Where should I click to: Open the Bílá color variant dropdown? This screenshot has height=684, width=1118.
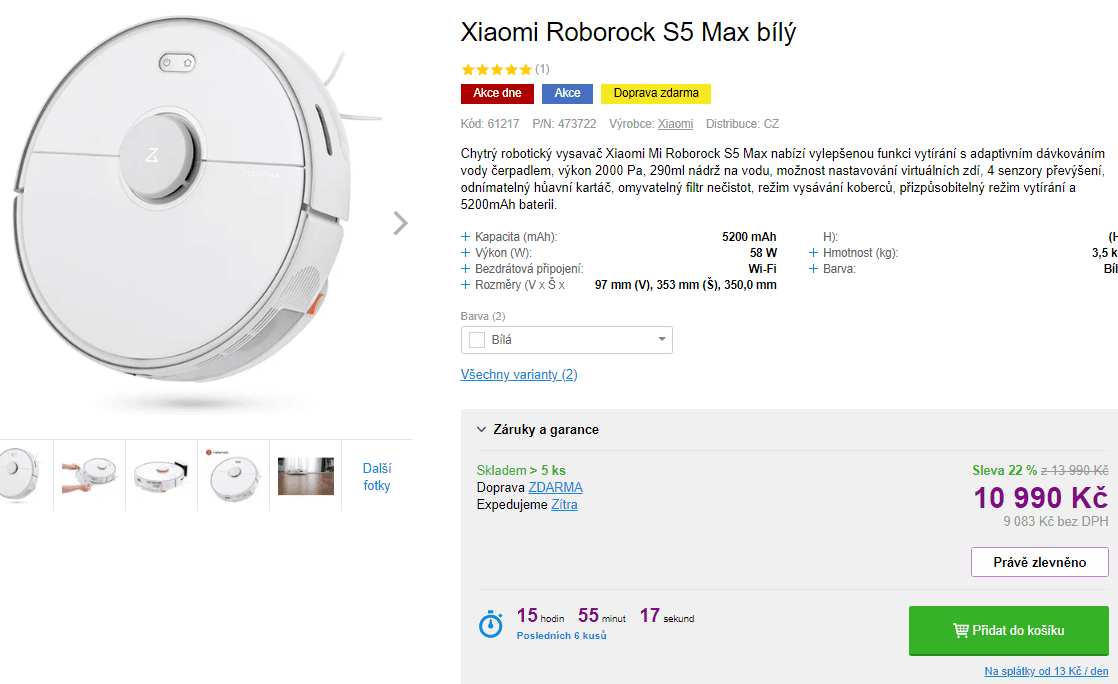[x=566, y=340]
